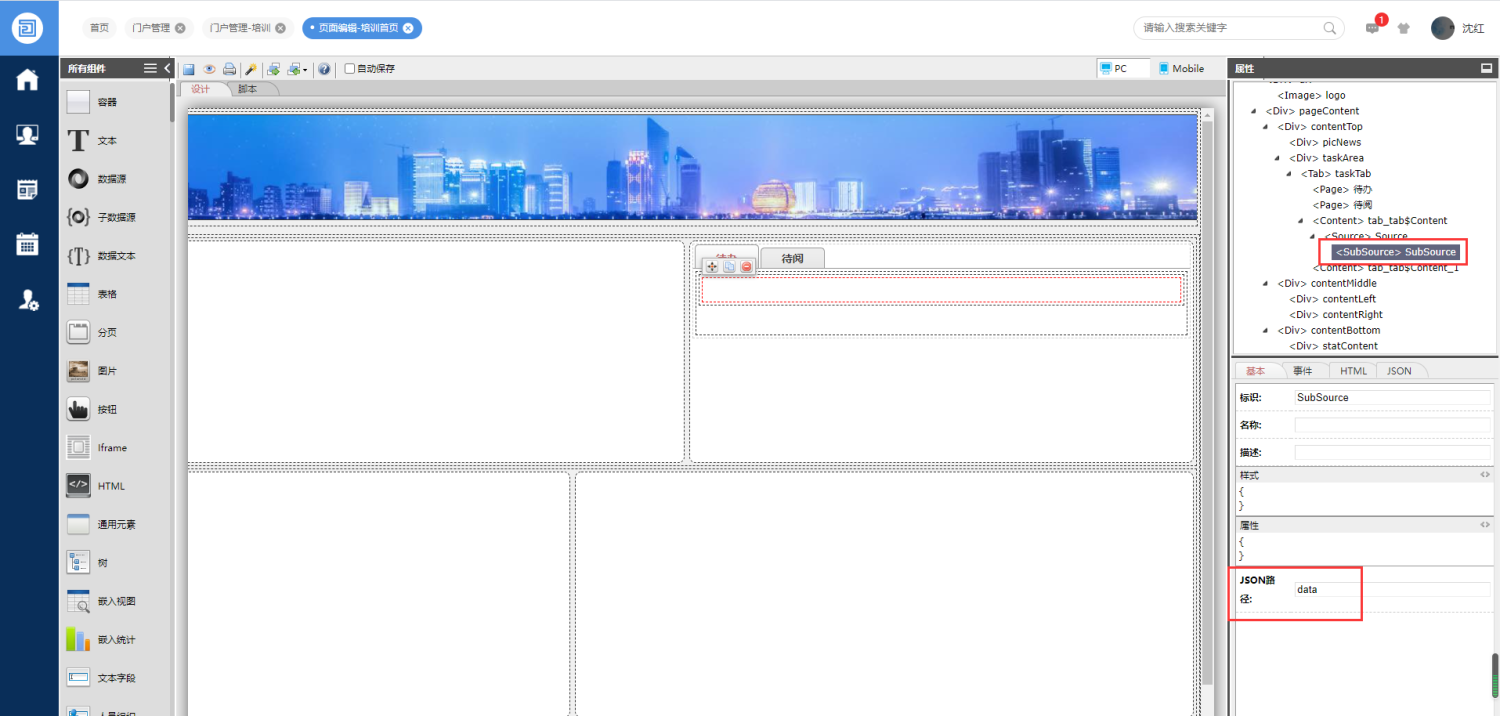This screenshot has width=1500, height=716.
Task: Collapse the taskArea tree node
Action: click(1278, 158)
